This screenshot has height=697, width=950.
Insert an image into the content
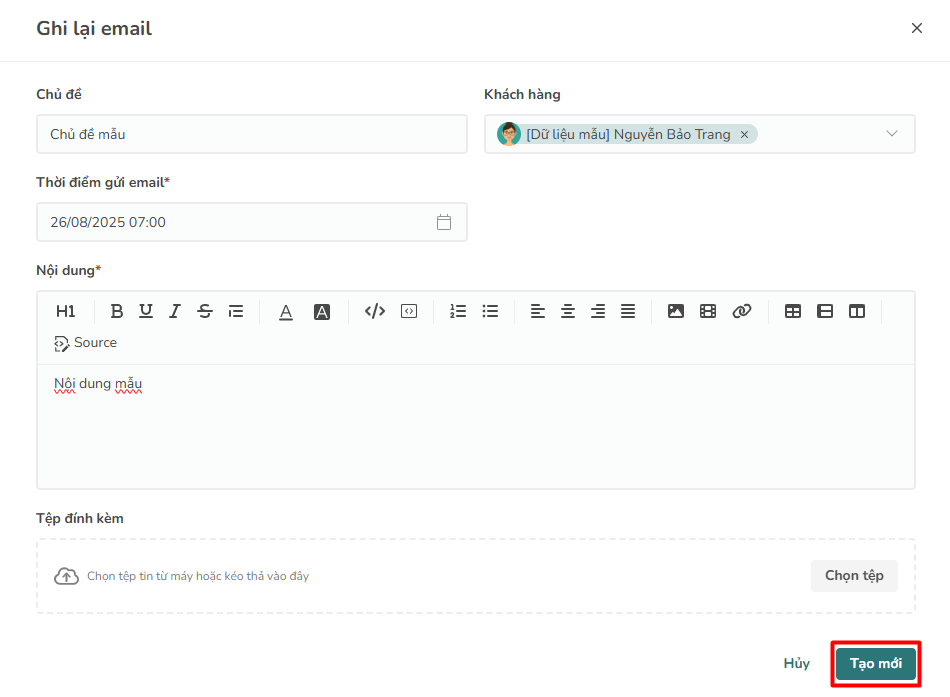[676, 311]
